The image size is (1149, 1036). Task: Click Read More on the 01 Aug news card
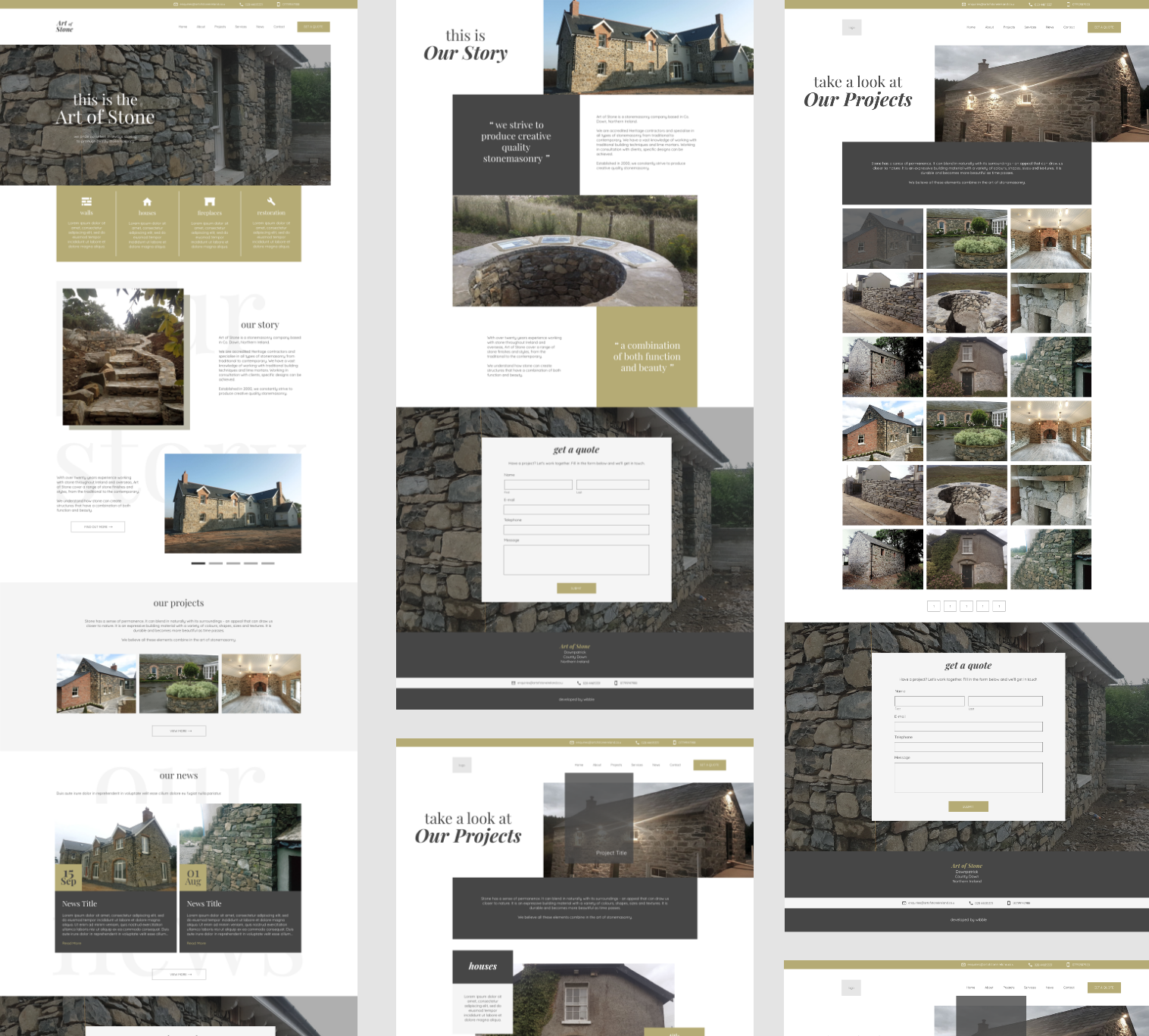pos(196,943)
